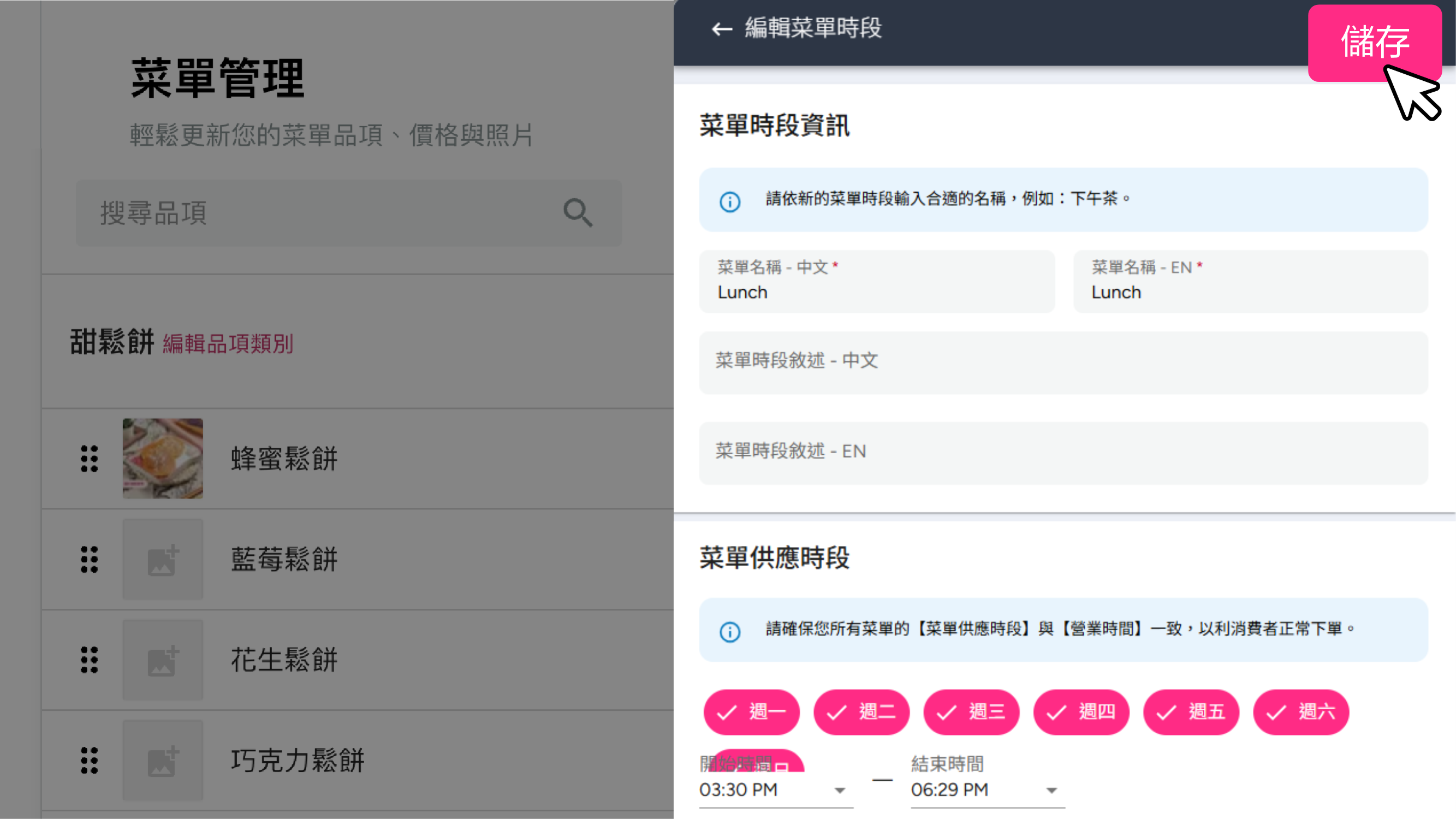Toggle the 週三 day chip
The width and height of the screenshot is (1456, 819).
tap(971, 711)
